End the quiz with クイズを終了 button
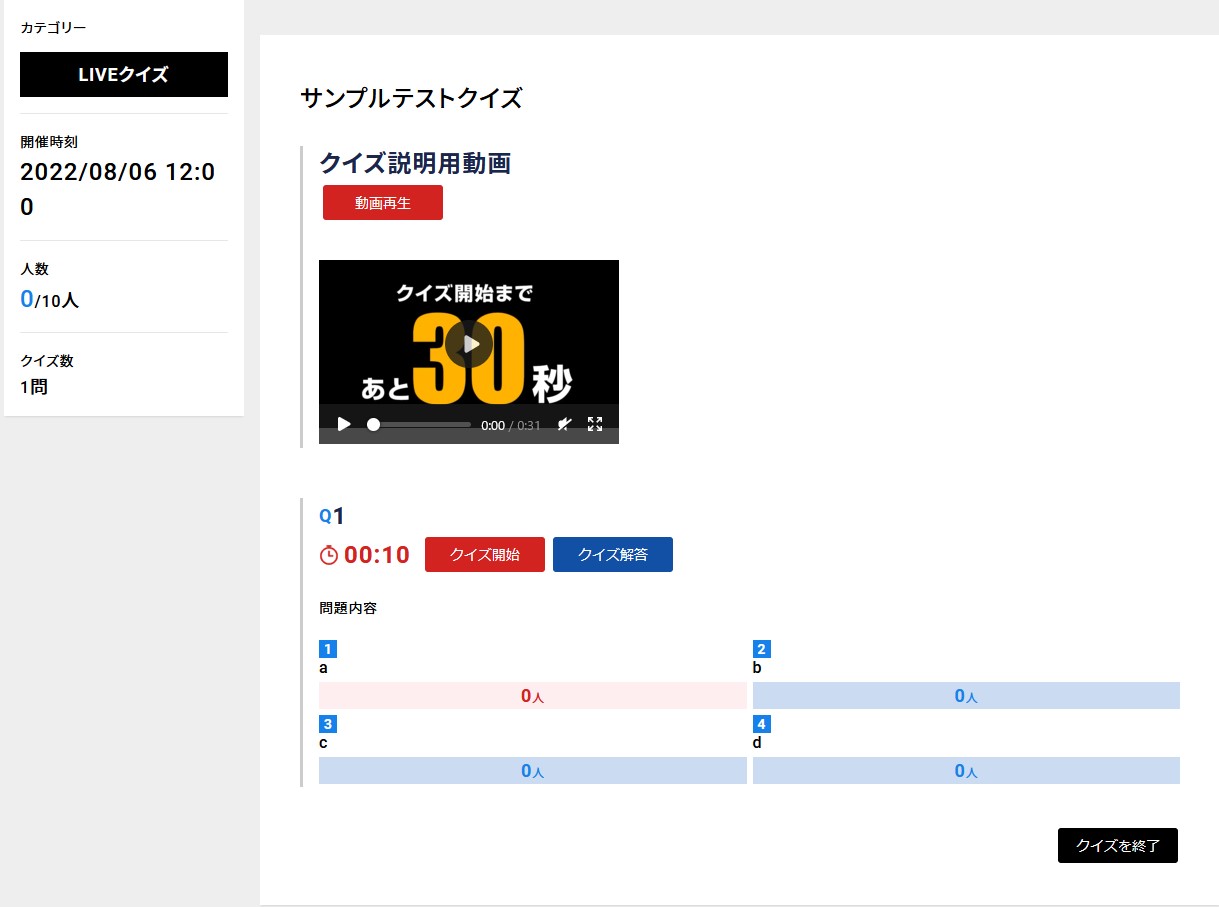Viewport: 1219px width, 907px height. click(1117, 845)
